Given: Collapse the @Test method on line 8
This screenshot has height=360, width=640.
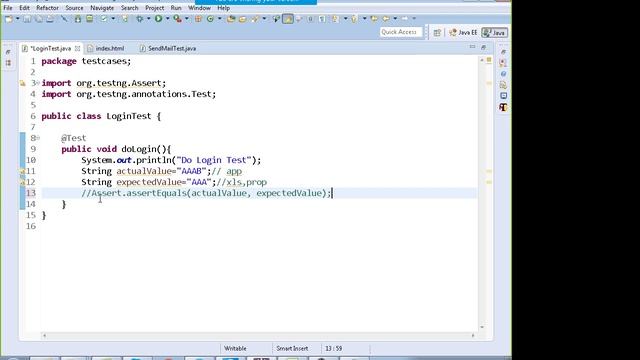Looking at the screenshot, I should (x=38, y=138).
